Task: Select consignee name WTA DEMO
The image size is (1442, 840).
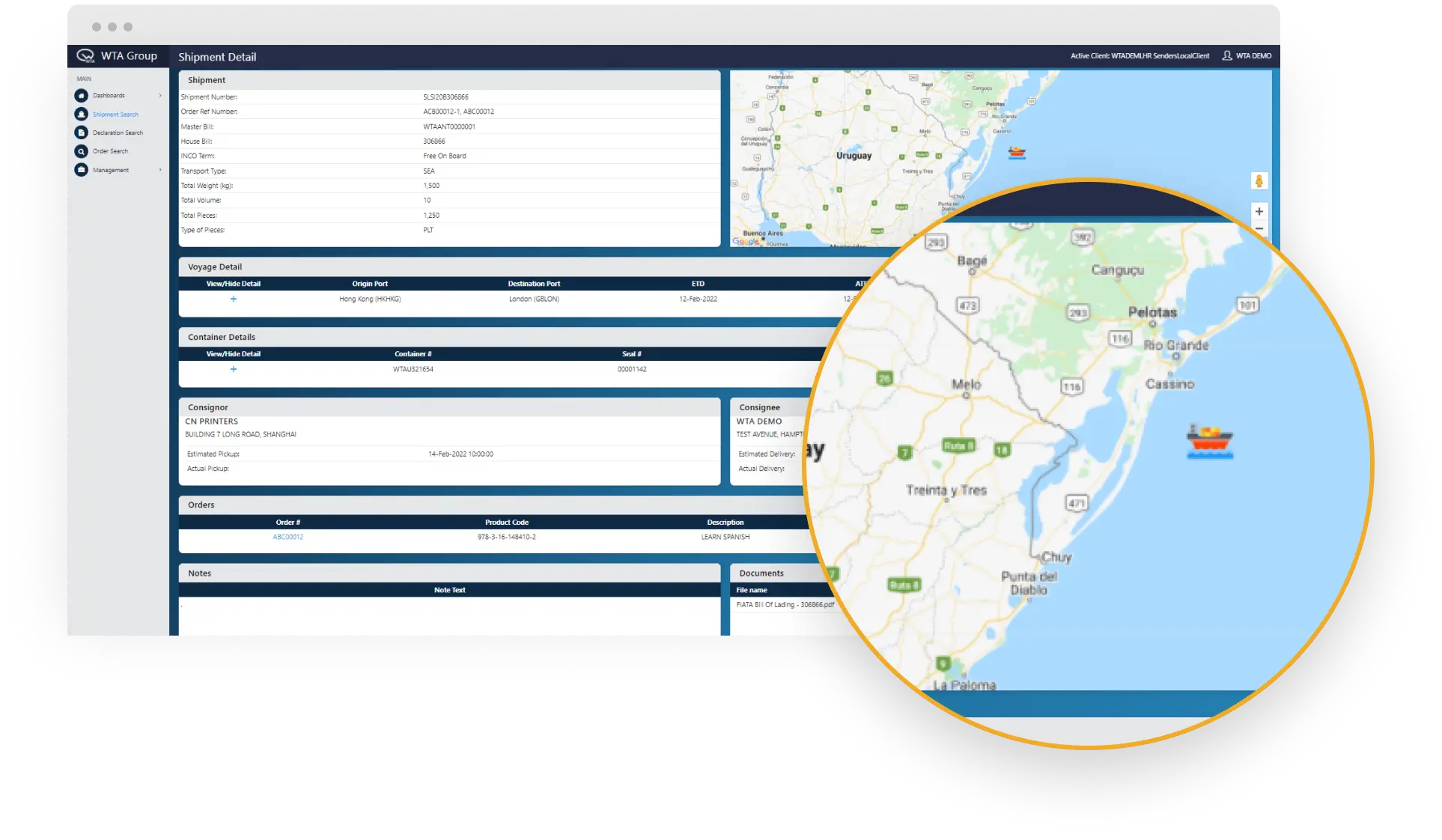Action: click(x=758, y=421)
